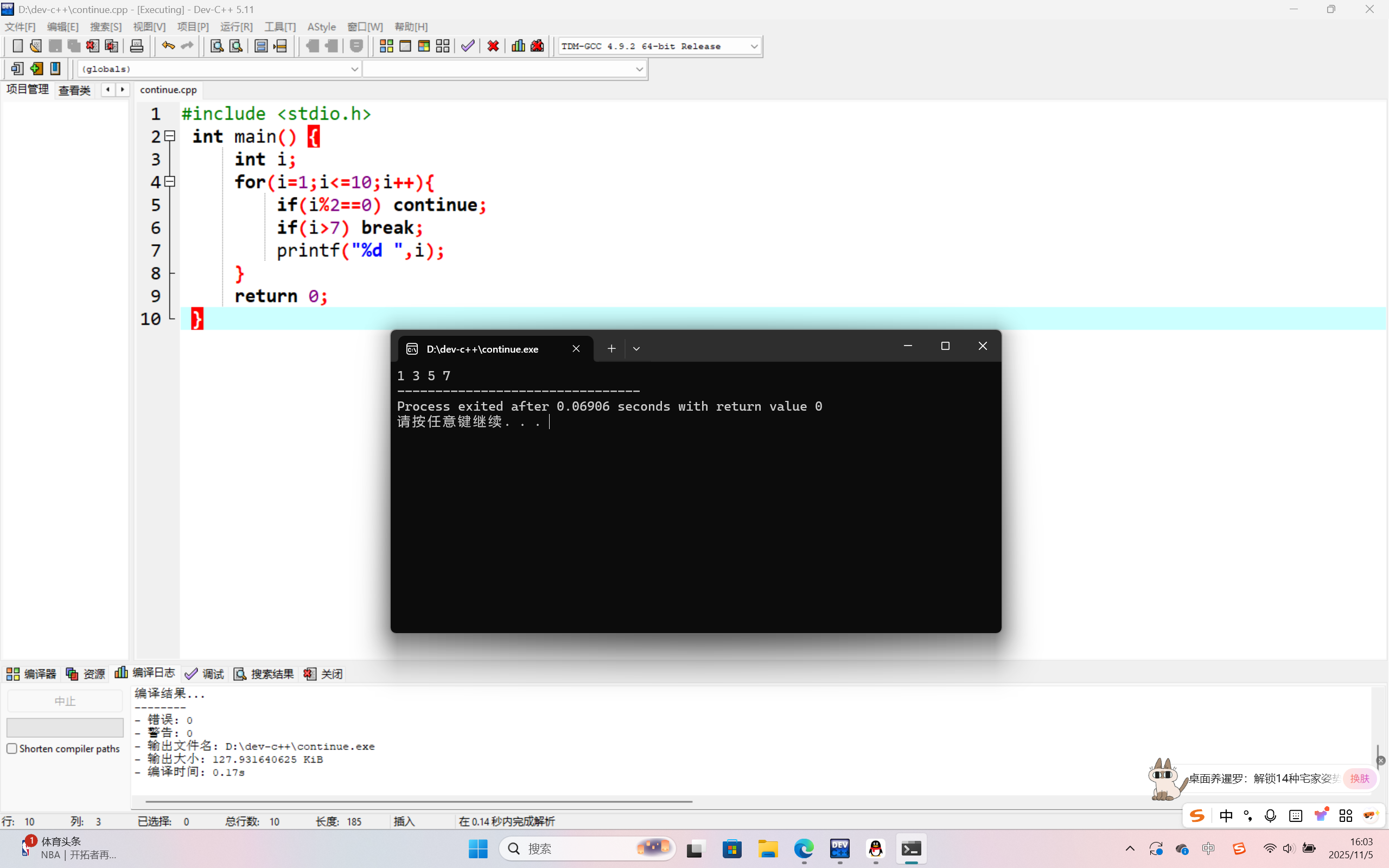The width and height of the screenshot is (1389, 868).
Task: Click the compile log horizontal scrollbar
Action: pyautogui.click(x=419, y=801)
